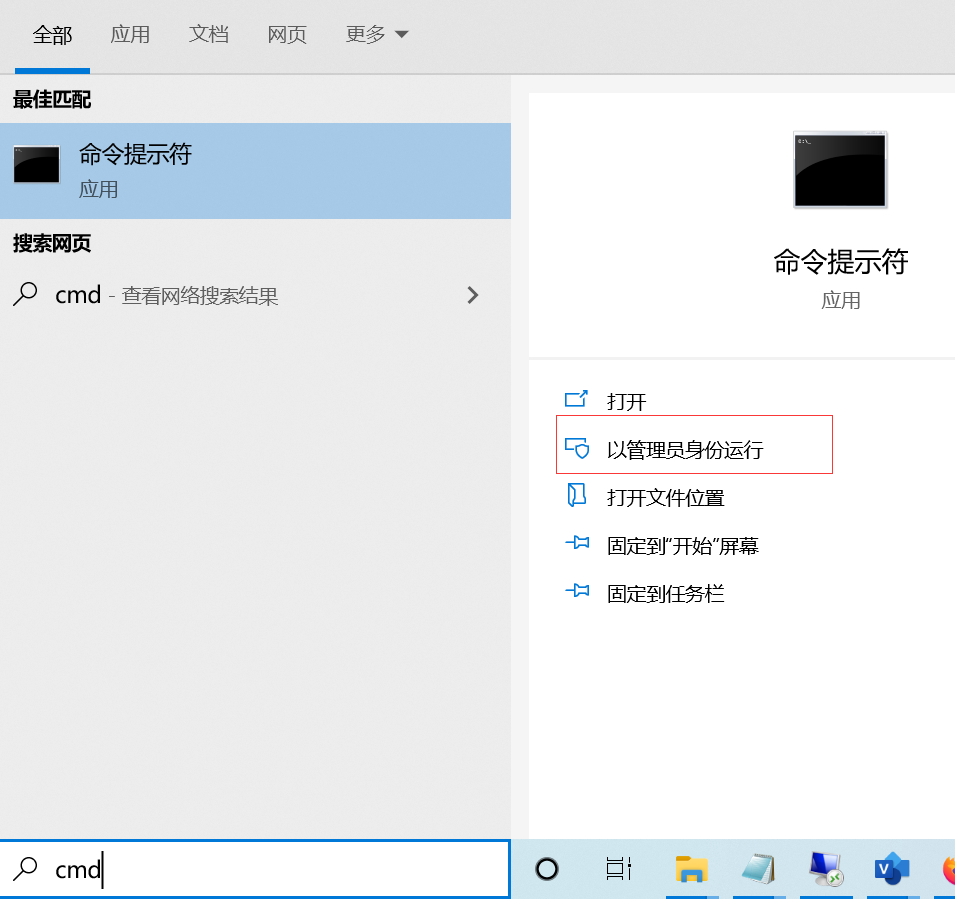Click the 打开 icon in actions list
955x899 pixels.
click(x=576, y=399)
